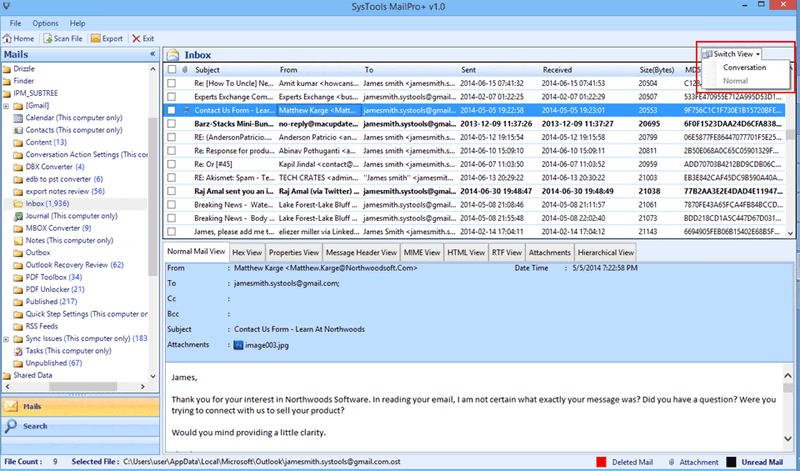
Task: Select Published (217) folder
Action: [x=51, y=302]
